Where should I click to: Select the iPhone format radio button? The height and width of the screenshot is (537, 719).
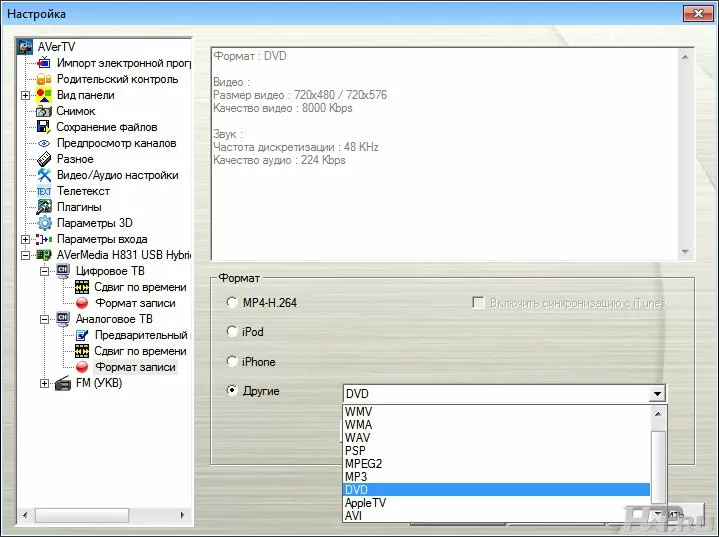[x=233, y=362]
